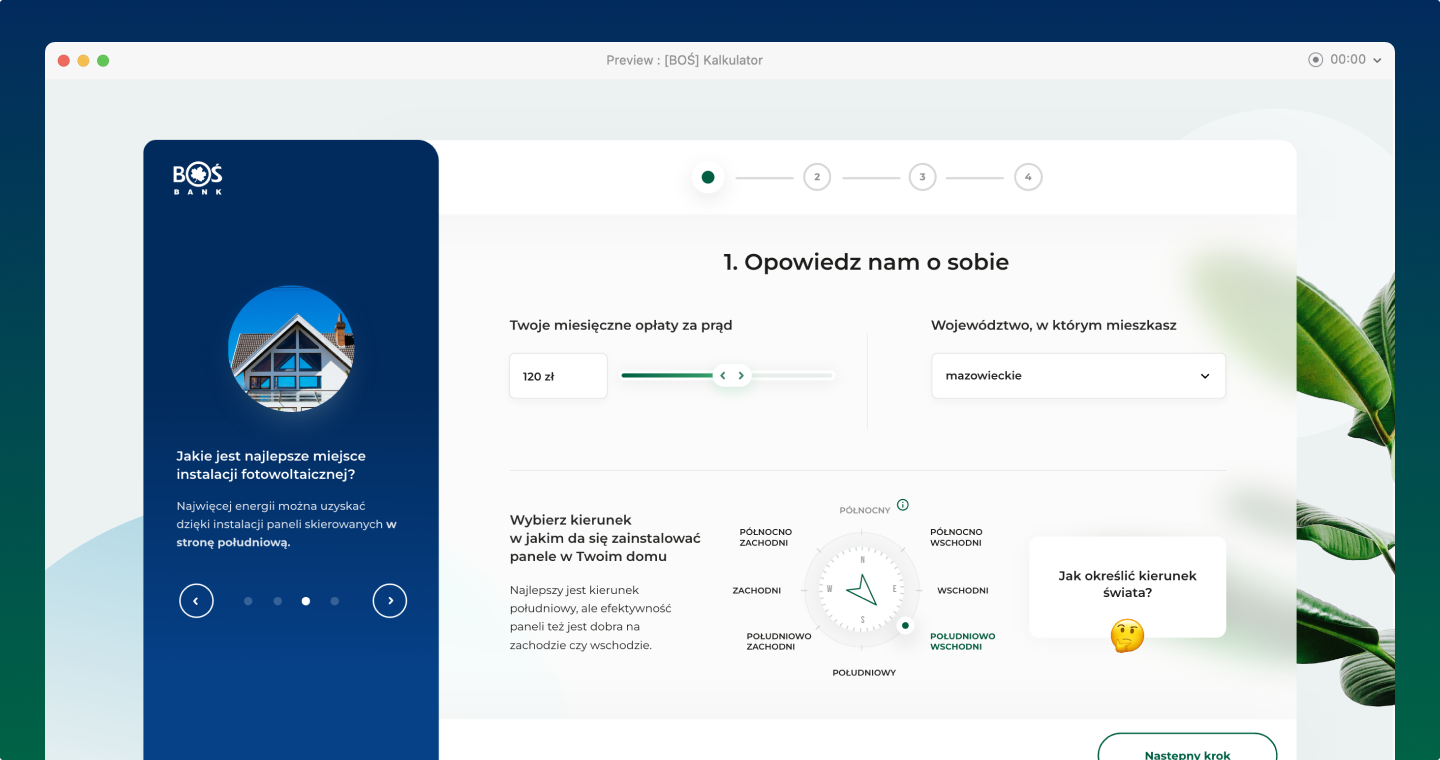Image resolution: width=1440 pixels, height=760 pixels.
Task: Jump to step 4 in progress bar
Action: [x=1027, y=178]
